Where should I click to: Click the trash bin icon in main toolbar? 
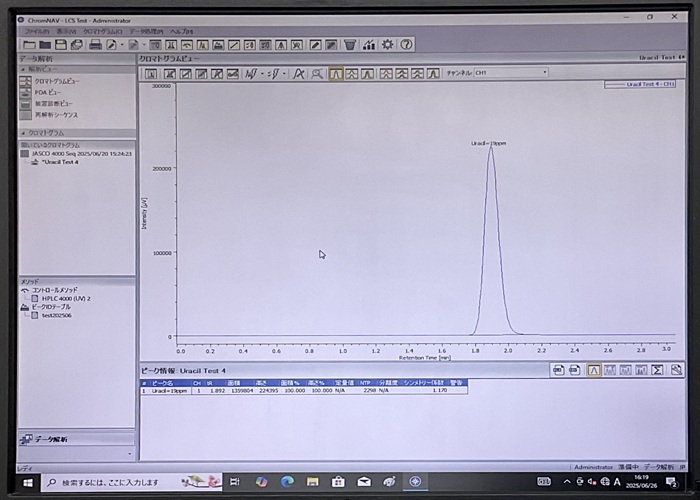click(x=350, y=45)
